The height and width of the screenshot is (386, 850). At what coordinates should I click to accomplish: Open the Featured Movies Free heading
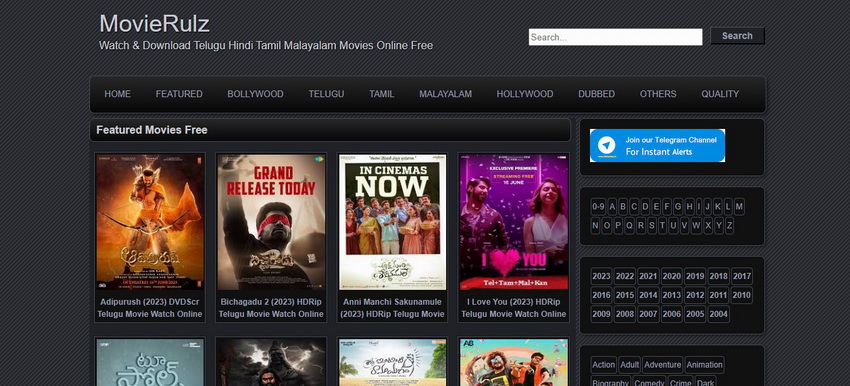pyautogui.click(x=152, y=130)
